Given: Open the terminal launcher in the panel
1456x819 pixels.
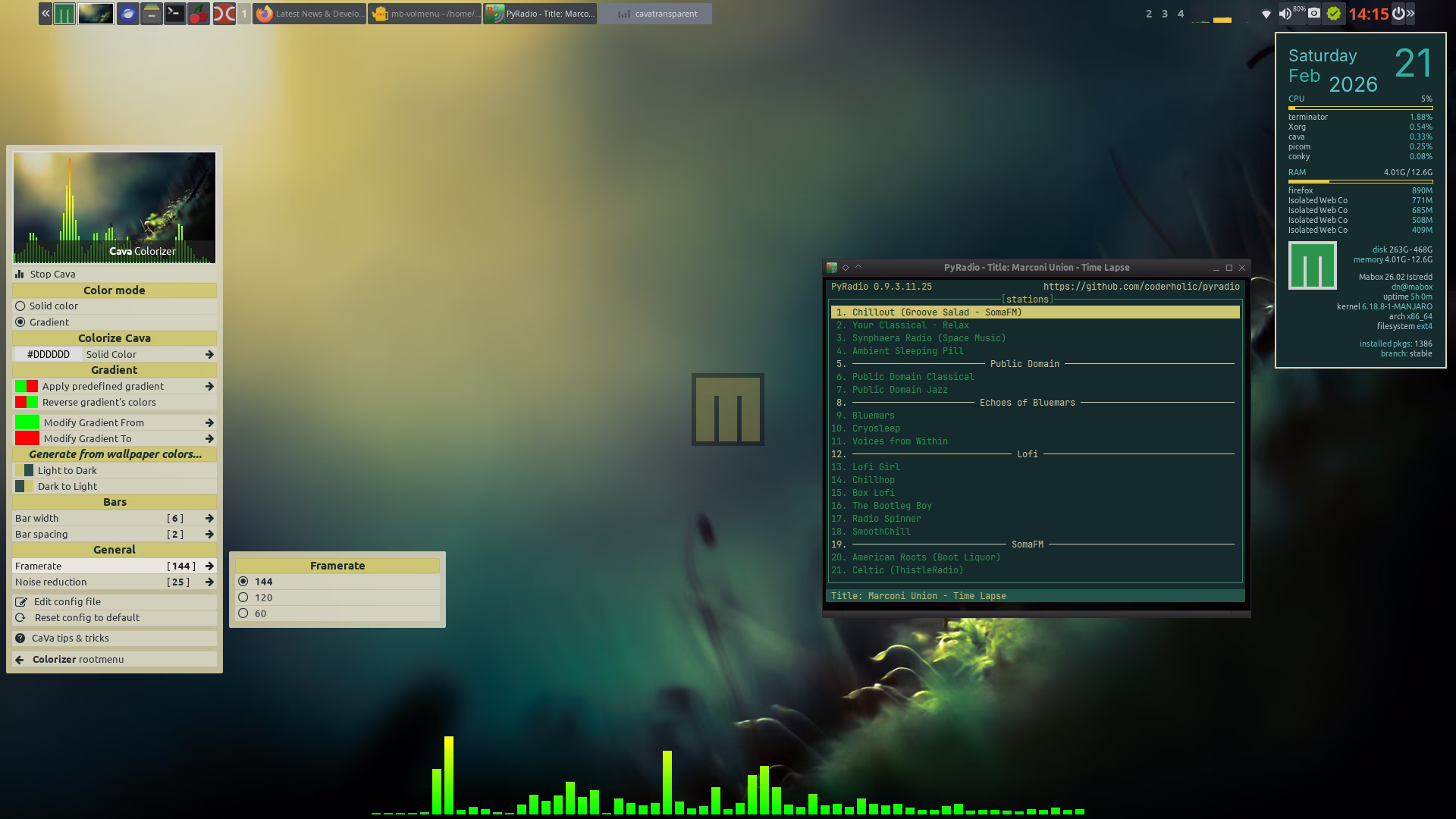Looking at the screenshot, I should tap(175, 13).
